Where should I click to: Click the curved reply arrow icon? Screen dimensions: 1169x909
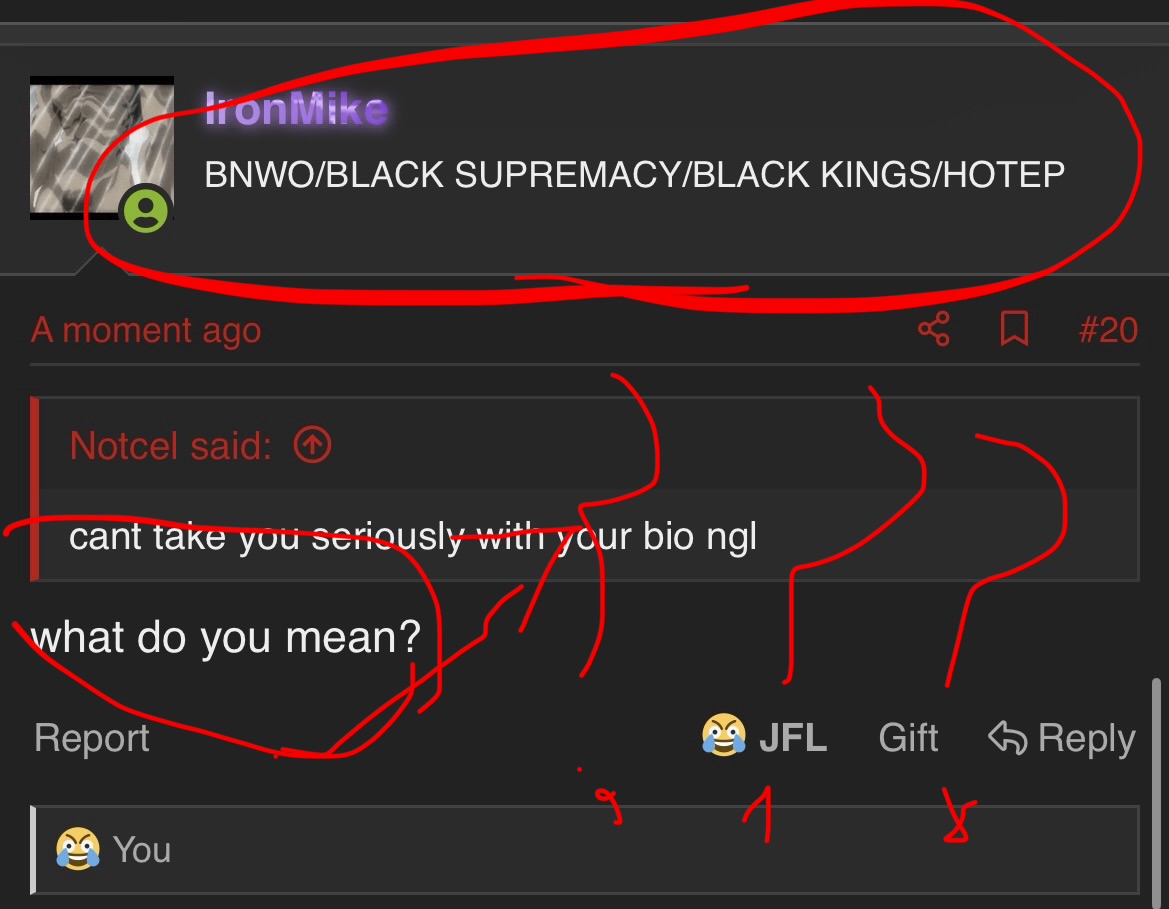tap(1007, 737)
